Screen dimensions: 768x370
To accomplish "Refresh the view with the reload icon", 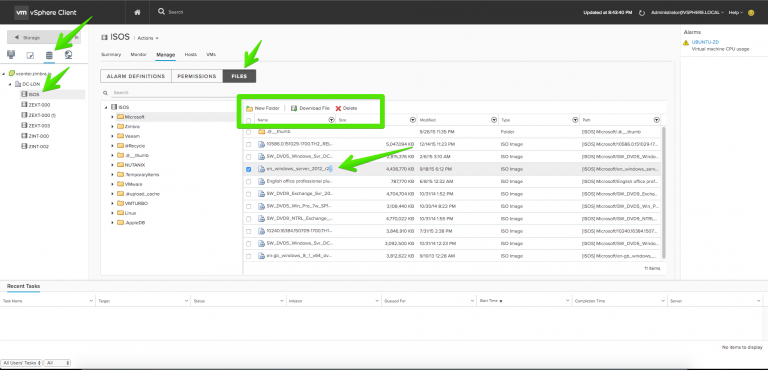I will tap(642, 13).
